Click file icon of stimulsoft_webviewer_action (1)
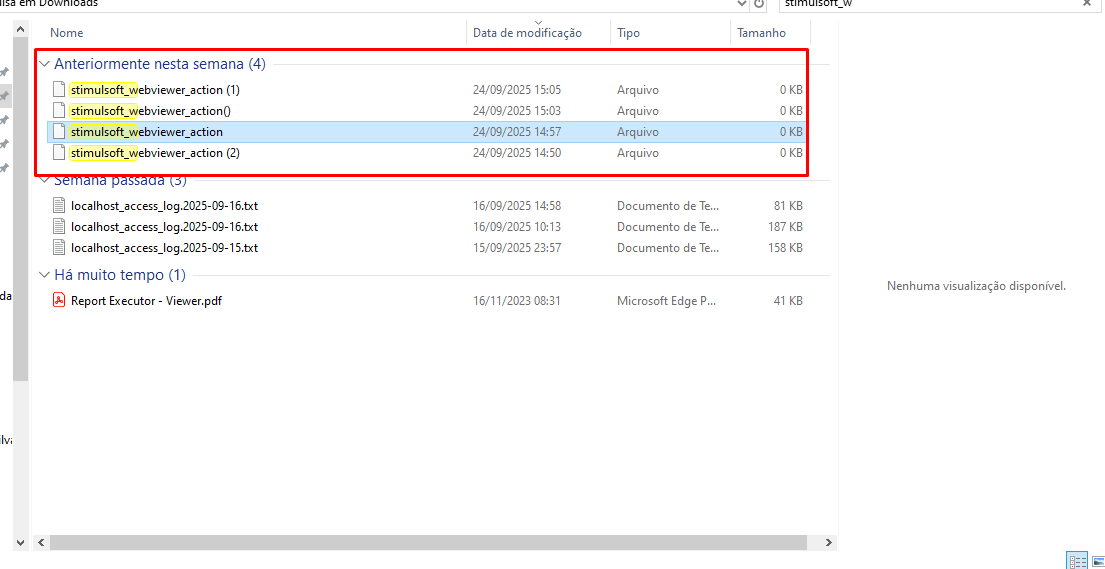1105x569 pixels. (59, 90)
